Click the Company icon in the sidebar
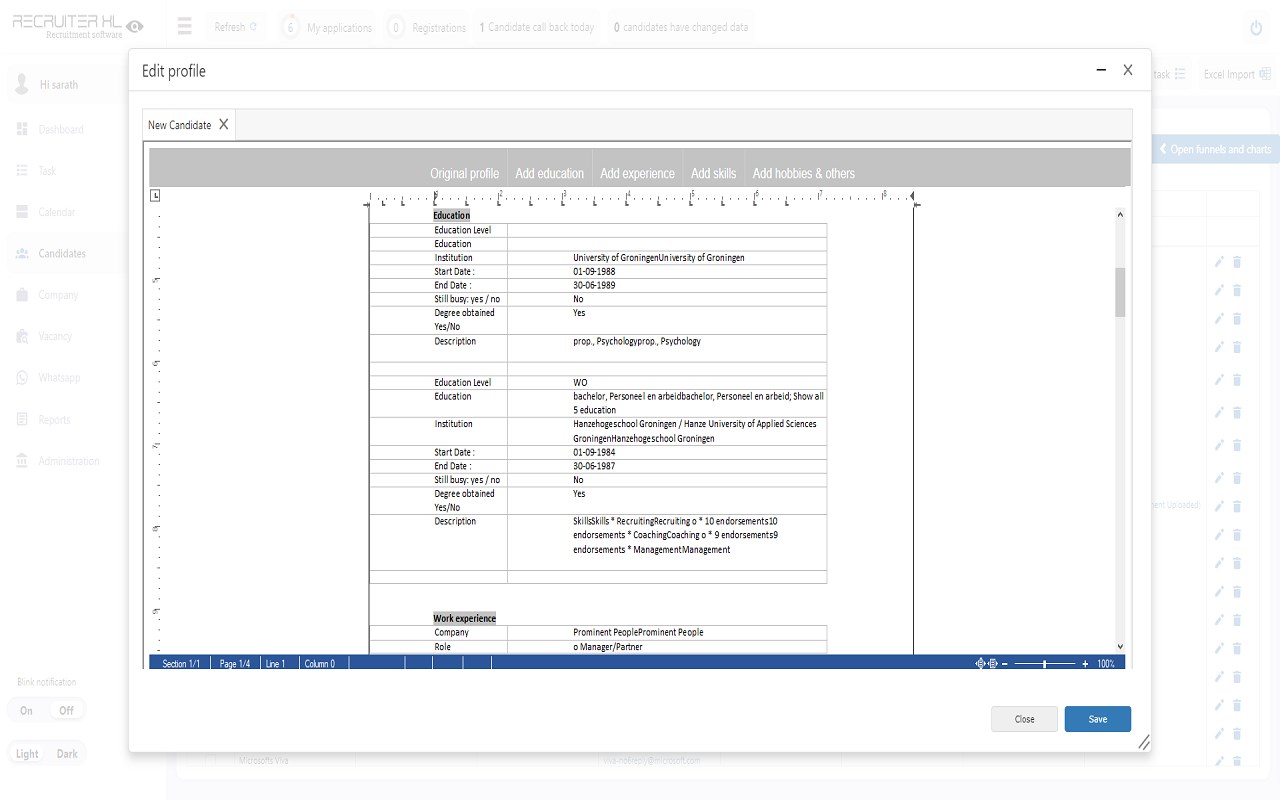1280x800 pixels. [x=22, y=295]
